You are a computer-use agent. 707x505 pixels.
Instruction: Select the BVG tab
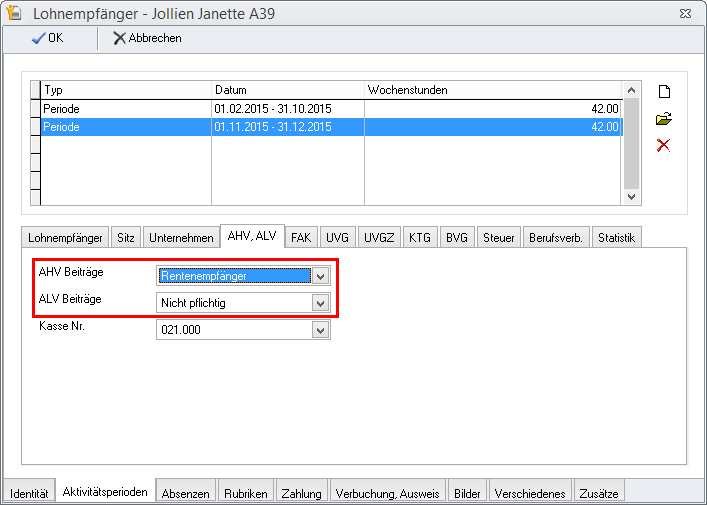(456, 238)
